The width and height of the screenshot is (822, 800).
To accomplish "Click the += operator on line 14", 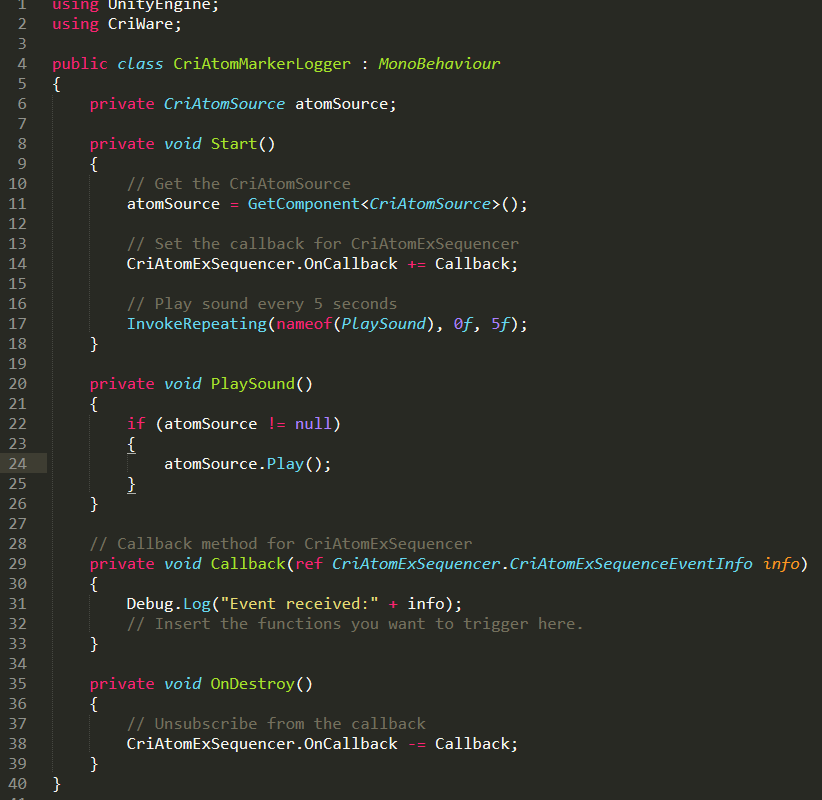I will (416, 264).
